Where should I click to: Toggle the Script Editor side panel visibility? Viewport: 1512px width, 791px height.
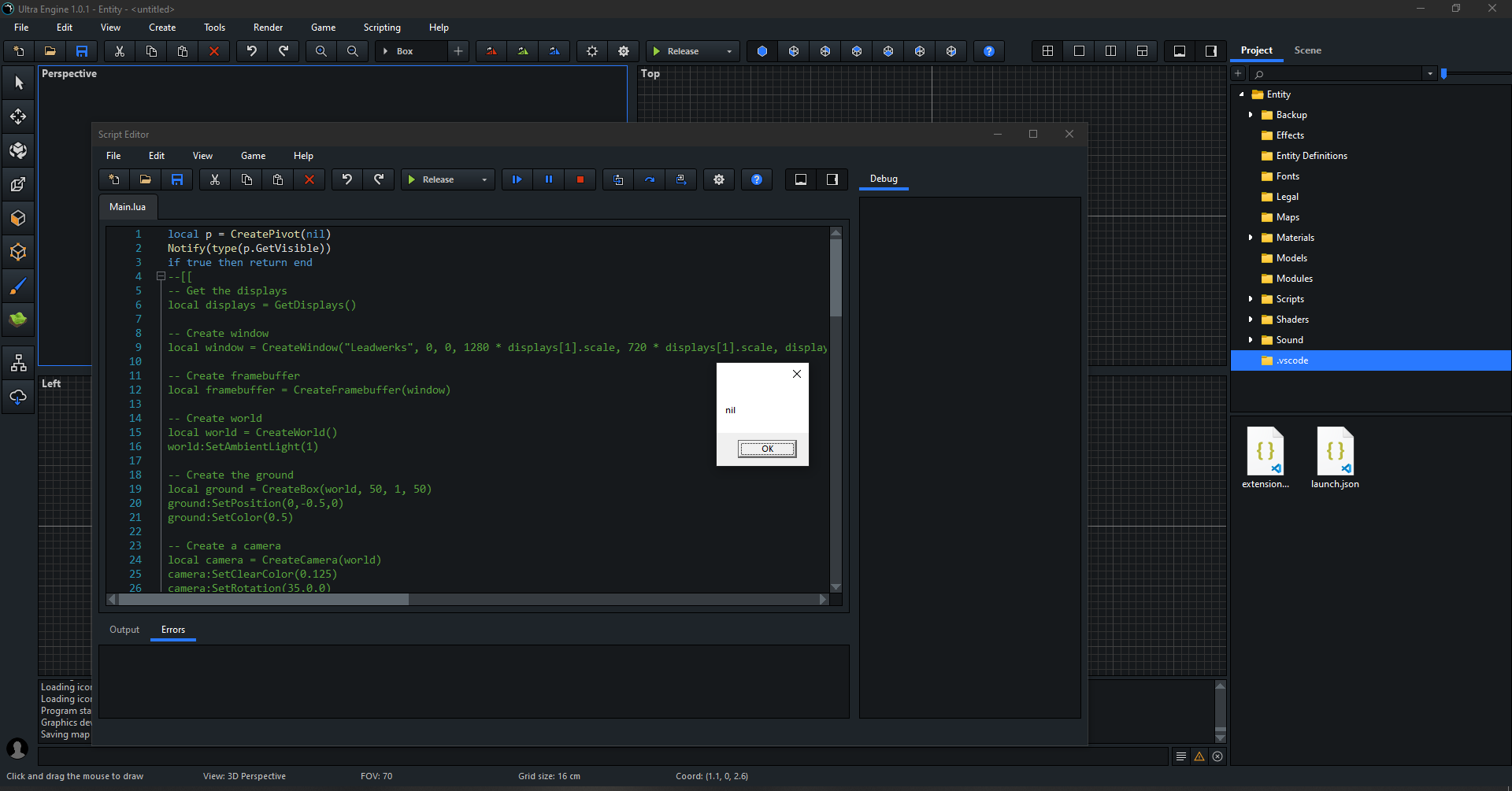tap(832, 179)
